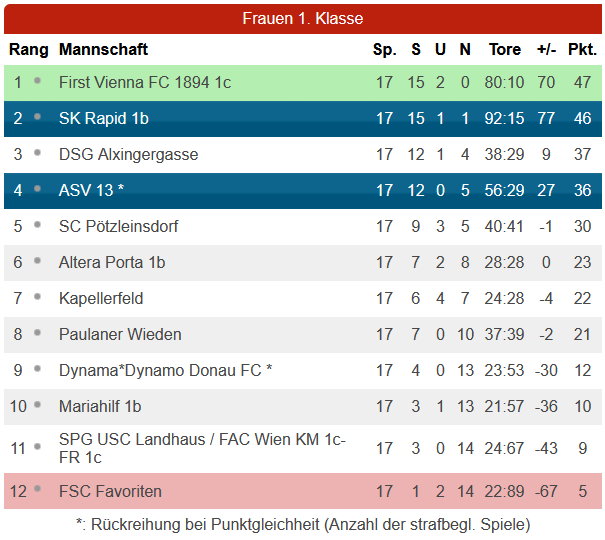Select the Paulaner Wieden team name
Screen dimensions: 605x540
[x=120, y=334]
